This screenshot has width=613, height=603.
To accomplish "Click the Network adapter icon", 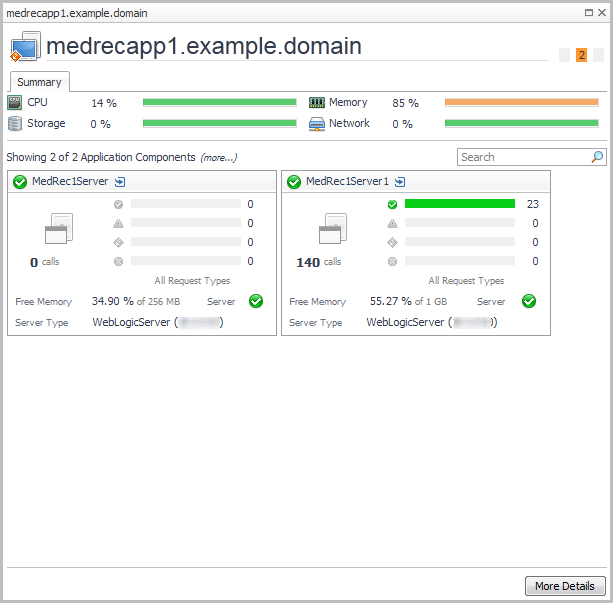I will [x=317, y=124].
